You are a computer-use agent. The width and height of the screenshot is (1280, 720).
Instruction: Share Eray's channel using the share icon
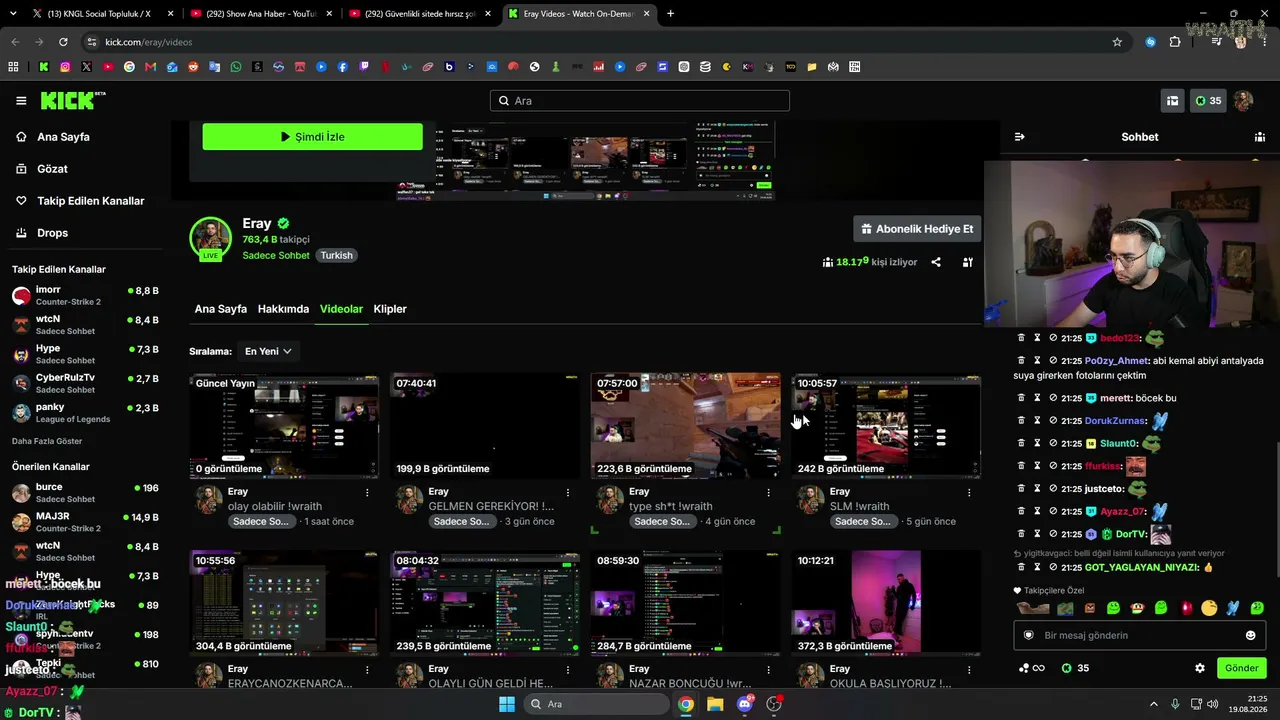(x=936, y=262)
